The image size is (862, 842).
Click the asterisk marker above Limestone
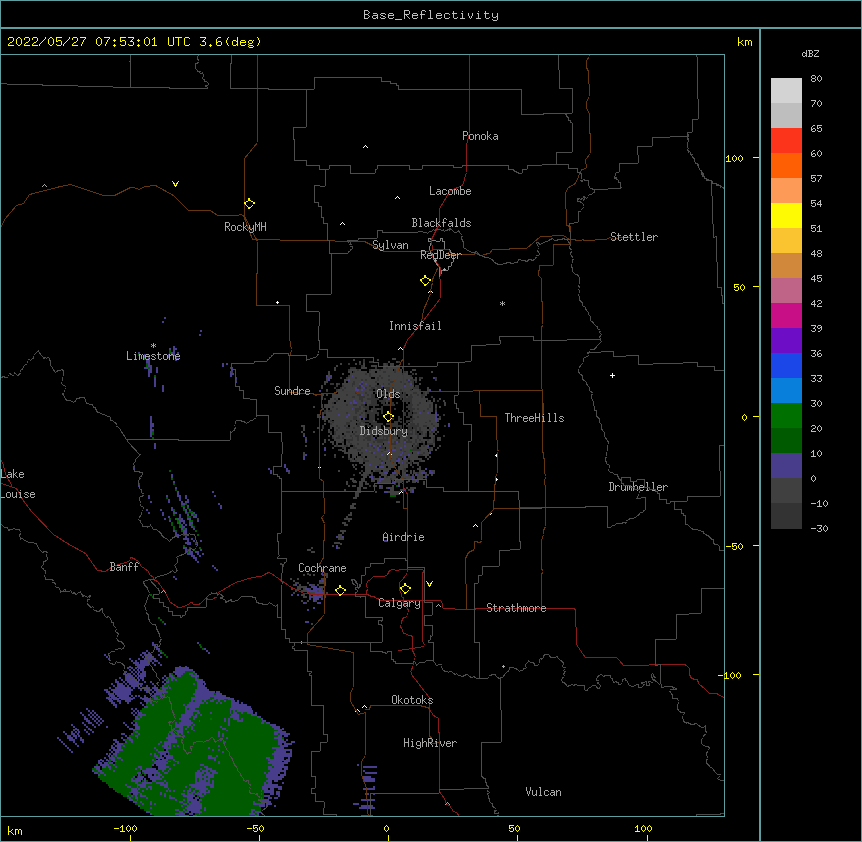pos(153,346)
